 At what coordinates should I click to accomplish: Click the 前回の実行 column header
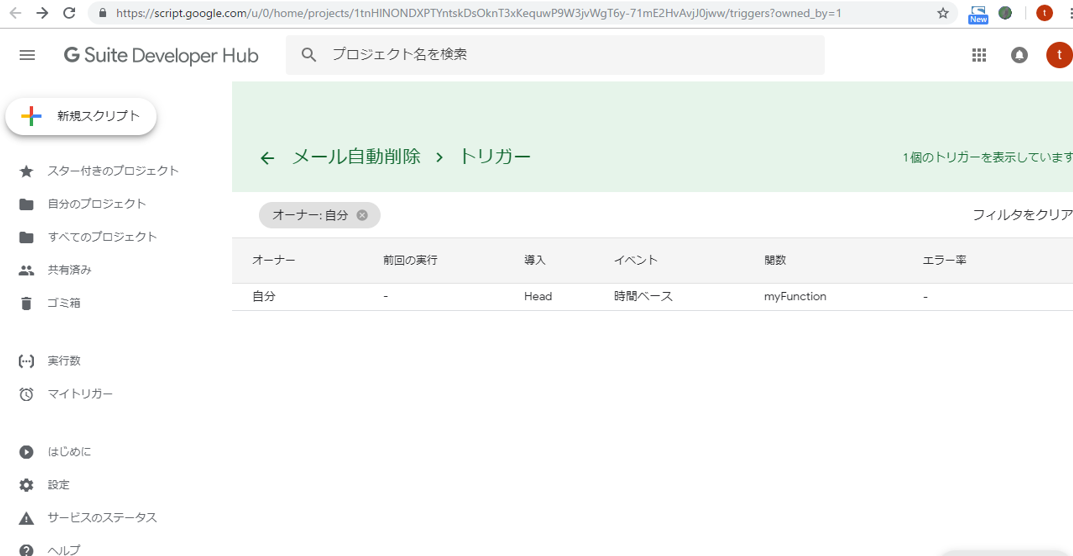[x=410, y=260]
